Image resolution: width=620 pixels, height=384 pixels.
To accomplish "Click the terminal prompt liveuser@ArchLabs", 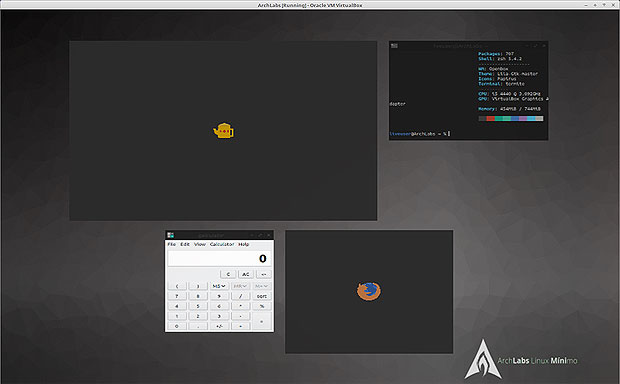I will coord(412,134).
